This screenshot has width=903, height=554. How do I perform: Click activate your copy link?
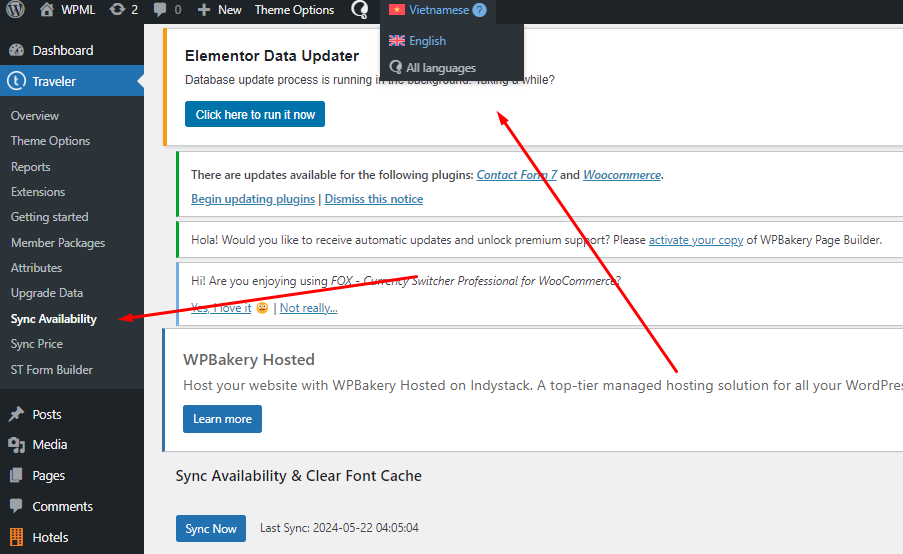(x=696, y=240)
